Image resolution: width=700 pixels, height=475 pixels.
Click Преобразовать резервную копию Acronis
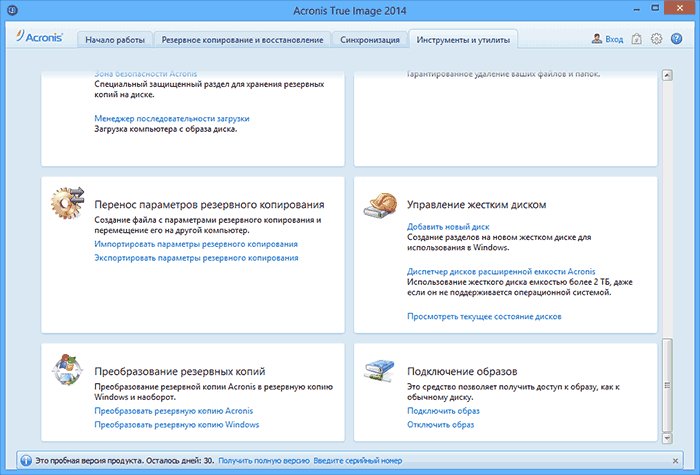[x=174, y=411]
